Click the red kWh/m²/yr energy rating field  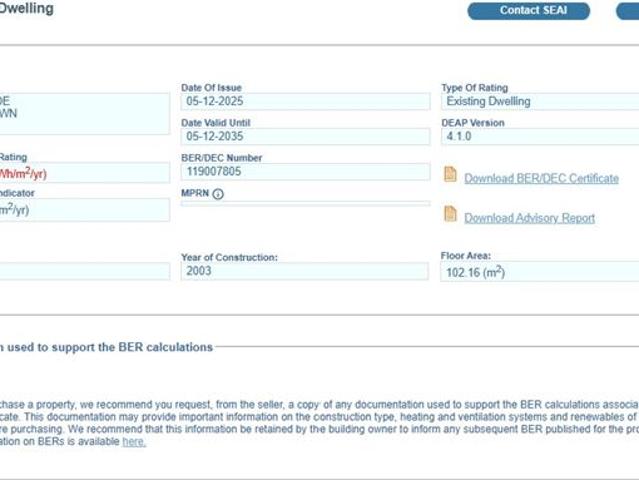tap(85, 174)
